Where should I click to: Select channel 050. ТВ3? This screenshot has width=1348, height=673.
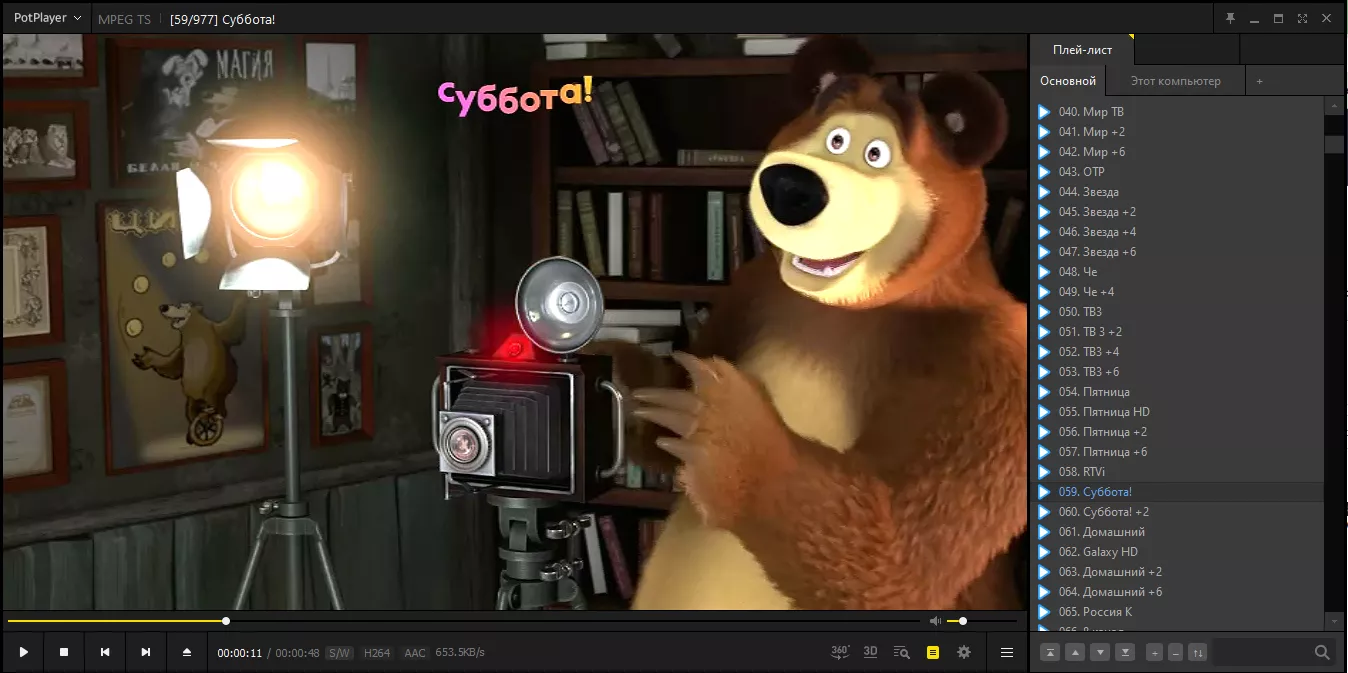[x=1177, y=312]
